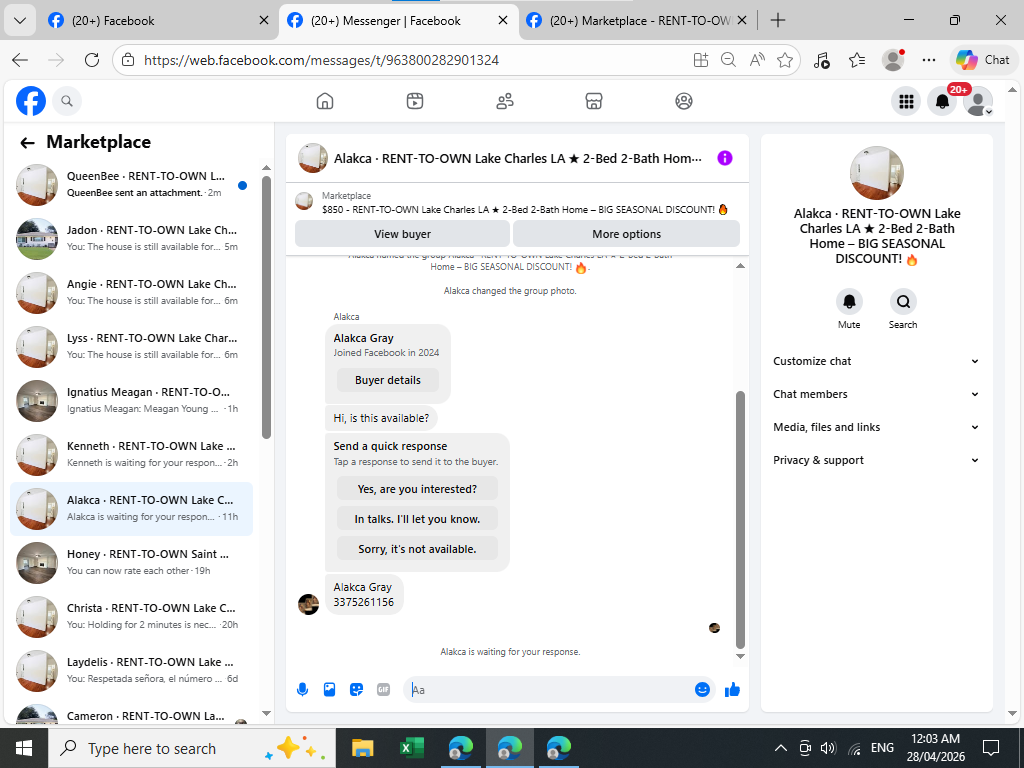This screenshot has height=768, width=1024.
Task: Search in conversation magnifier icon
Action: point(903,302)
